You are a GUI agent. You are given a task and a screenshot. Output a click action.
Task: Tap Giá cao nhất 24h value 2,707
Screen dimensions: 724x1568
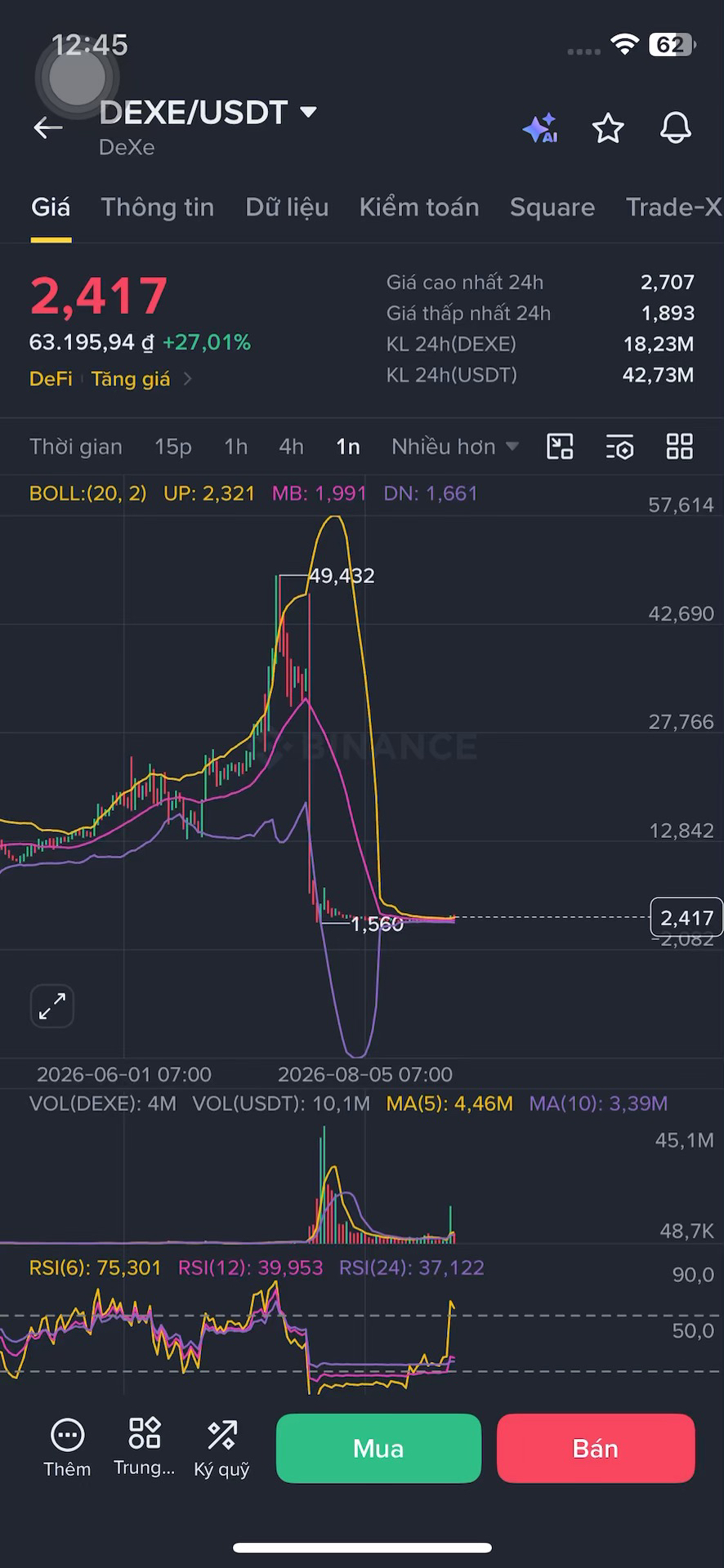coord(668,283)
